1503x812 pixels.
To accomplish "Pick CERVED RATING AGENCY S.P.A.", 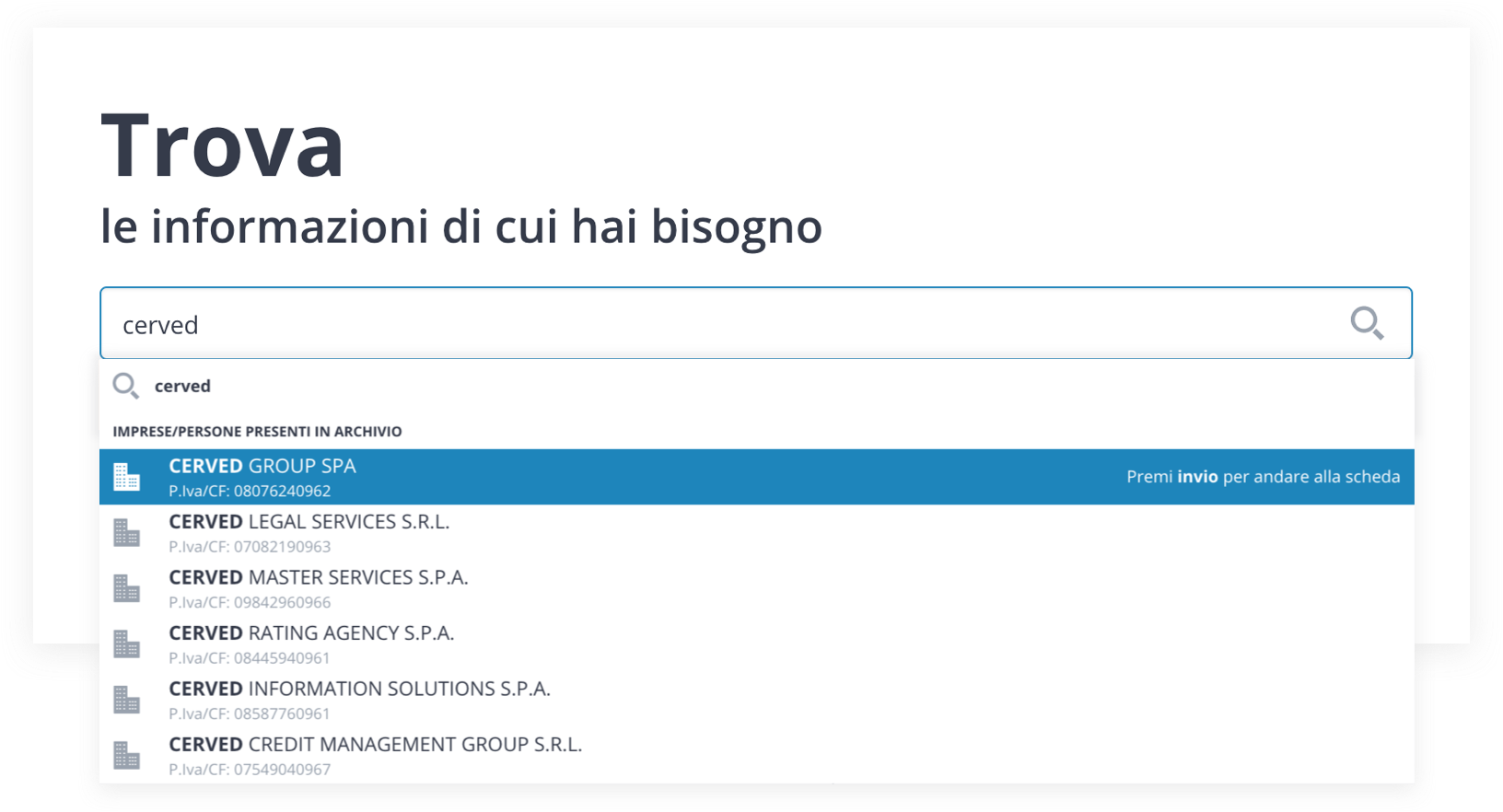I will click(x=756, y=644).
